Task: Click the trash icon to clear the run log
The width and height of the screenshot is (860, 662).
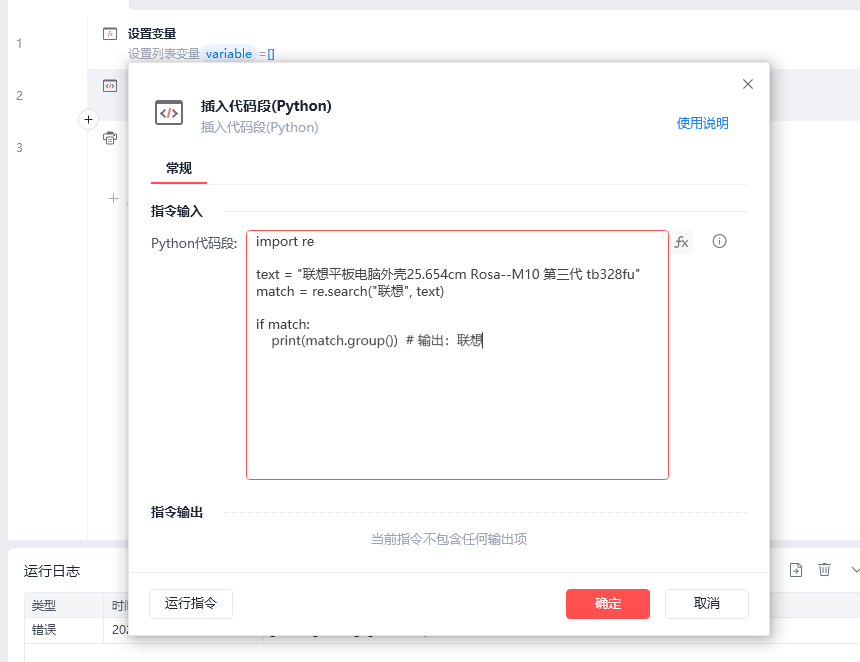Action: (824, 570)
